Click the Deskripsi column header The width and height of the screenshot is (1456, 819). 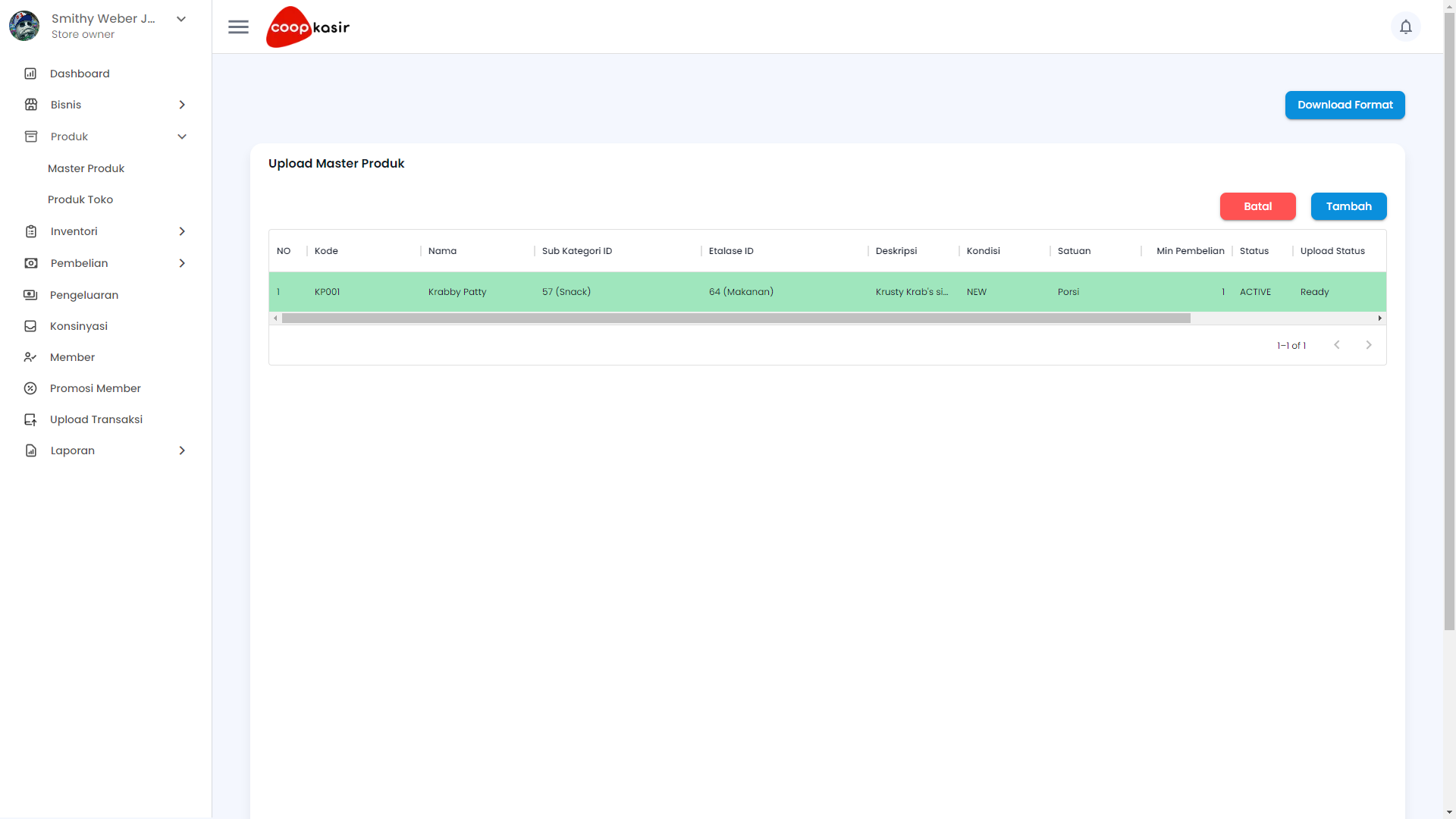914,251
